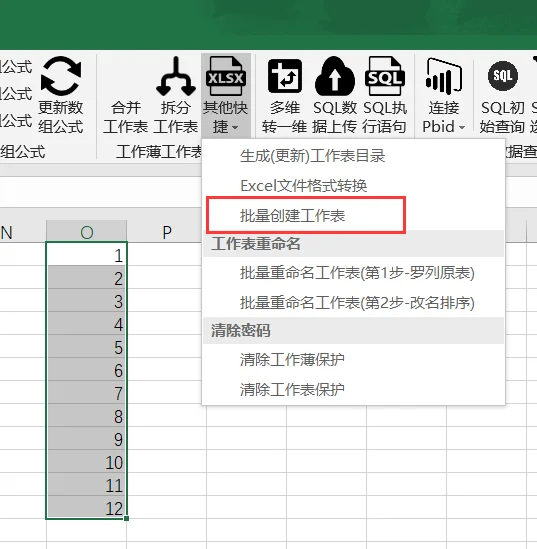Click column O header
Viewport: 537px width, 549px height.
(86, 231)
